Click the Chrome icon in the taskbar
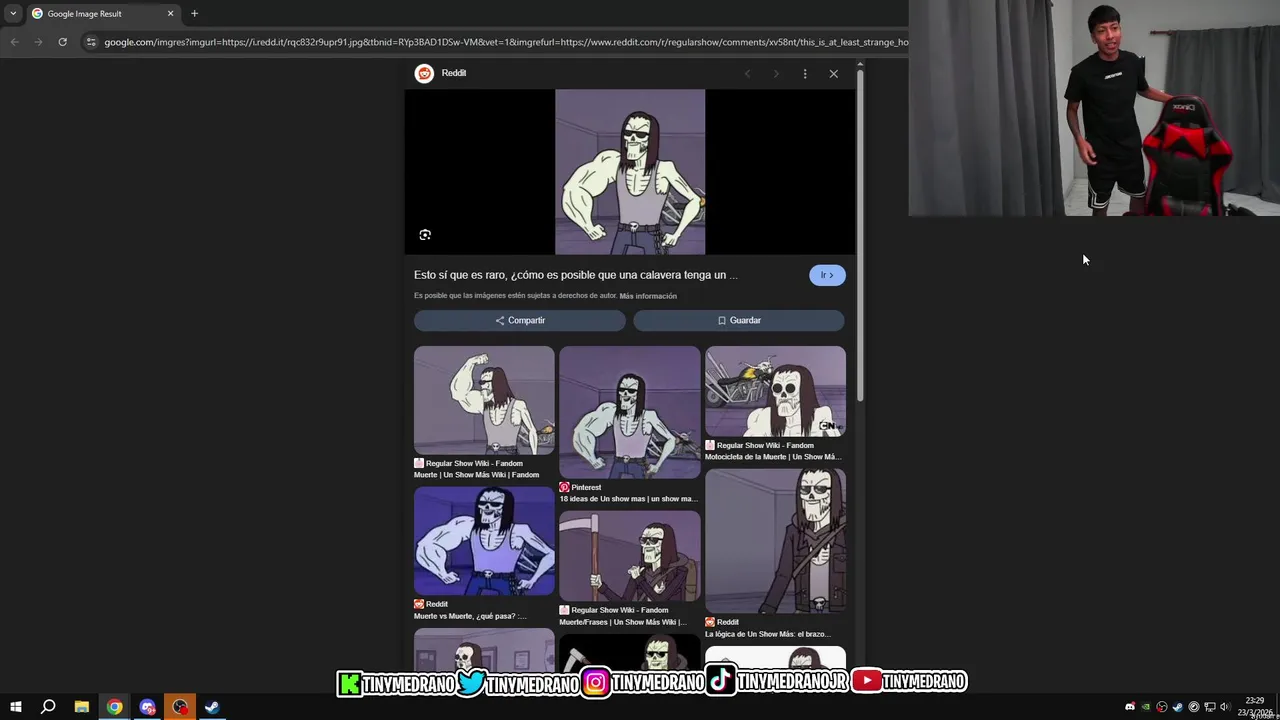Viewport: 1280px width, 720px height. point(115,707)
